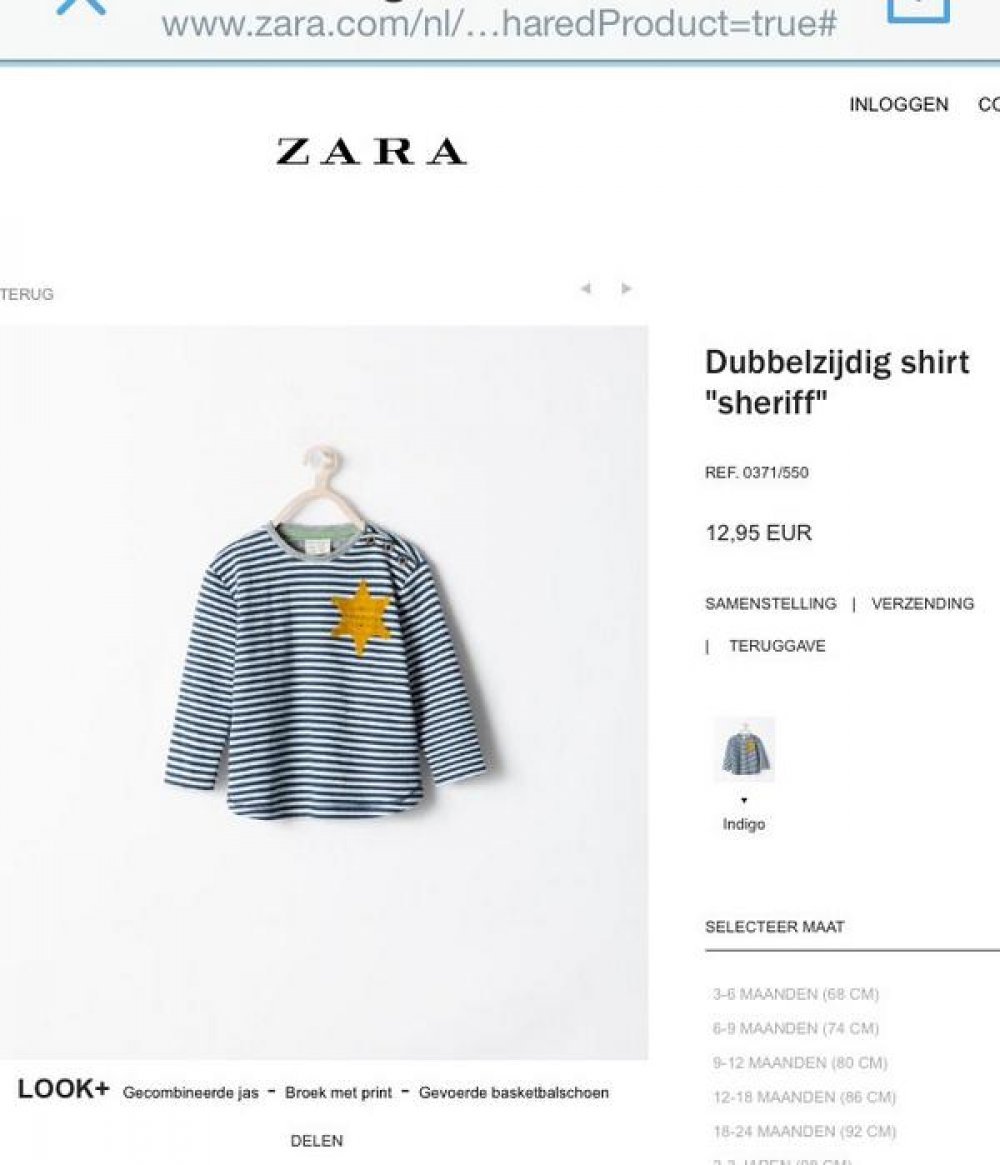Click the TERUG back link
Image resolution: width=1000 pixels, height=1165 pixels.
pyautogui.click(x=27, y=294)
